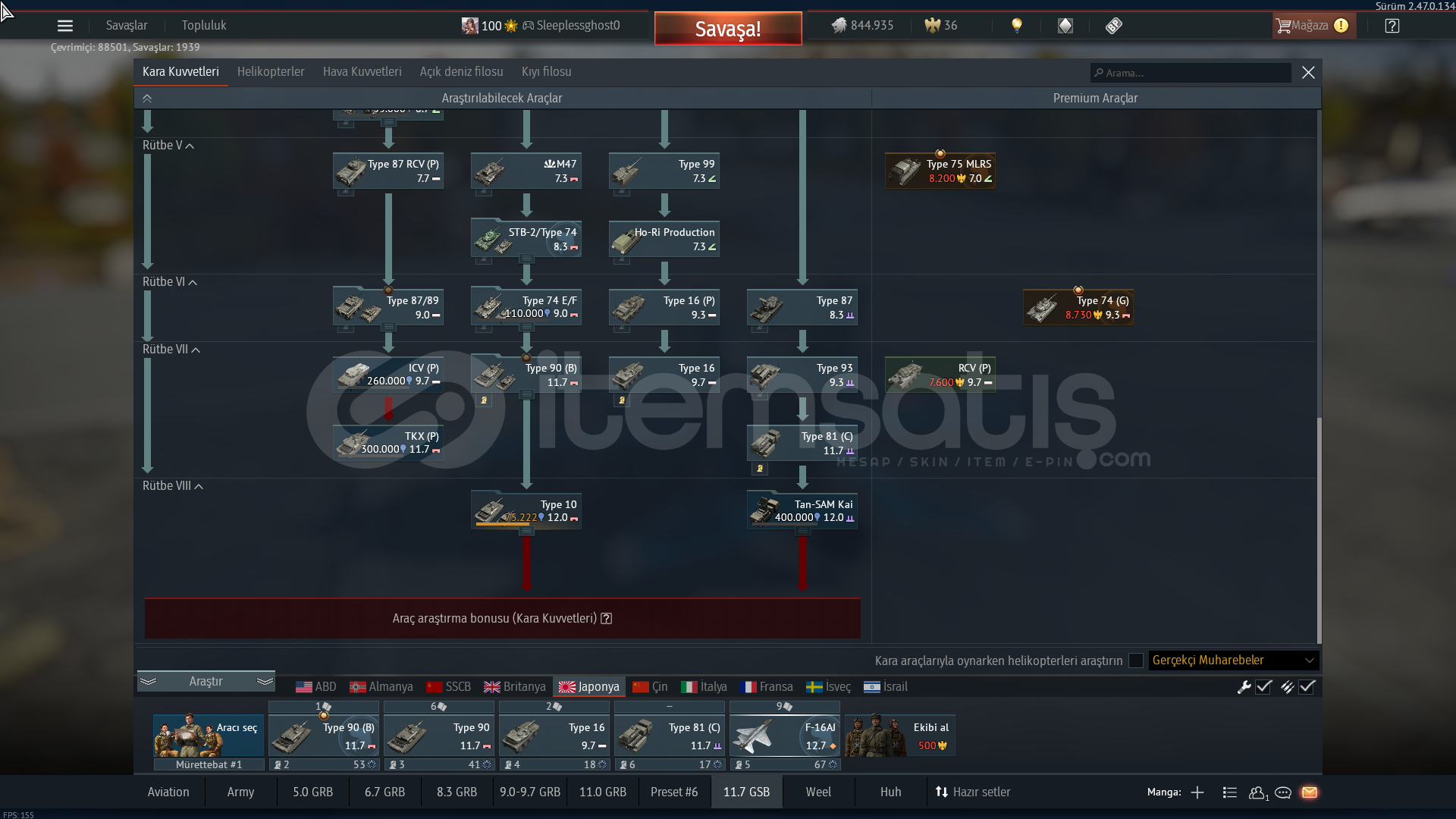Toggle helicopter research with ground vehicles checkbox
Image resolution: width=1456 pixels, height=819 pixels.
tap(1136, 661)
